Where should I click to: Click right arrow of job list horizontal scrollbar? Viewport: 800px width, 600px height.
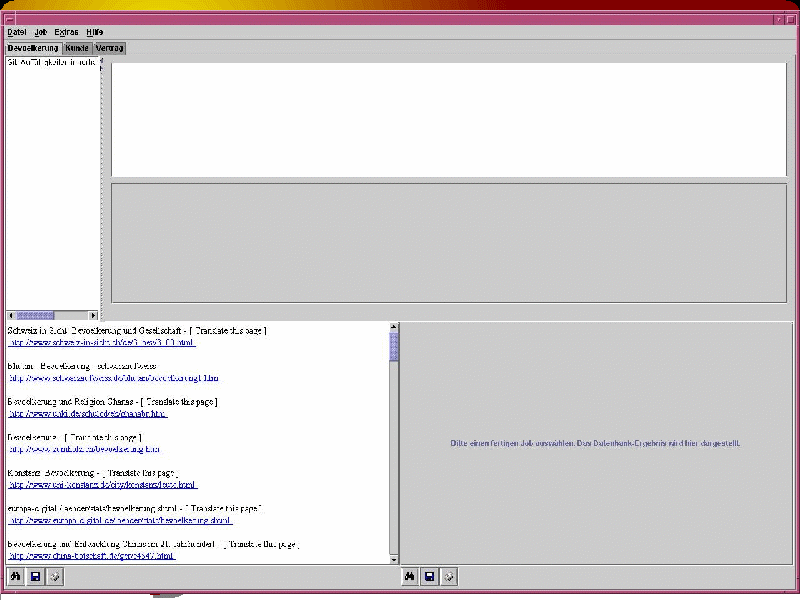tap(95, 315)
